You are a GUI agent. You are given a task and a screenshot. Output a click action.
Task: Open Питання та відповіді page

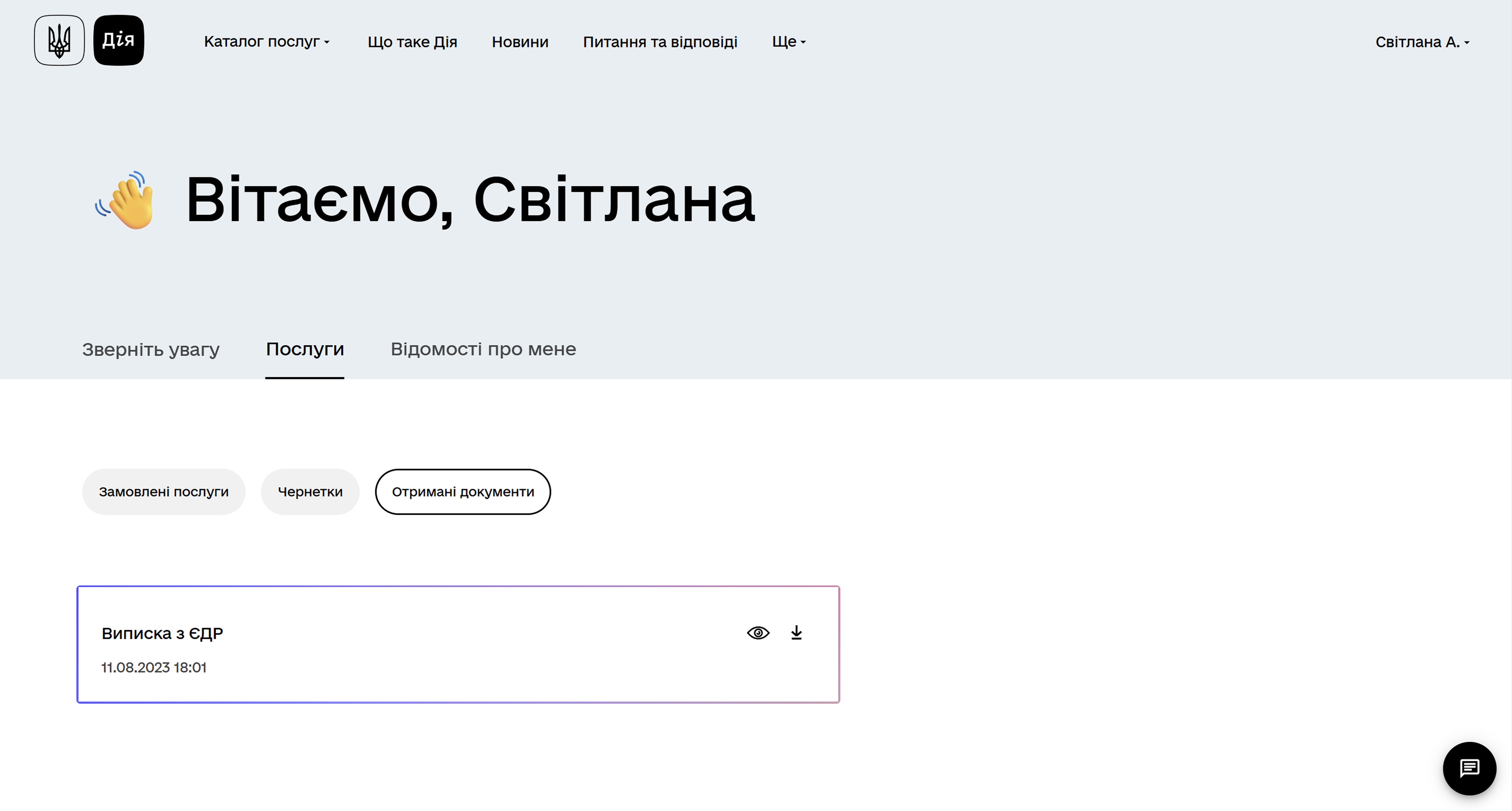(x=660, y=42)
